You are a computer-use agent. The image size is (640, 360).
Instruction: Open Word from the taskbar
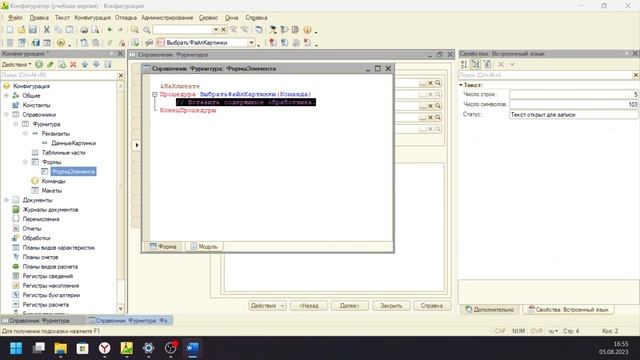(x=192, y=348)
